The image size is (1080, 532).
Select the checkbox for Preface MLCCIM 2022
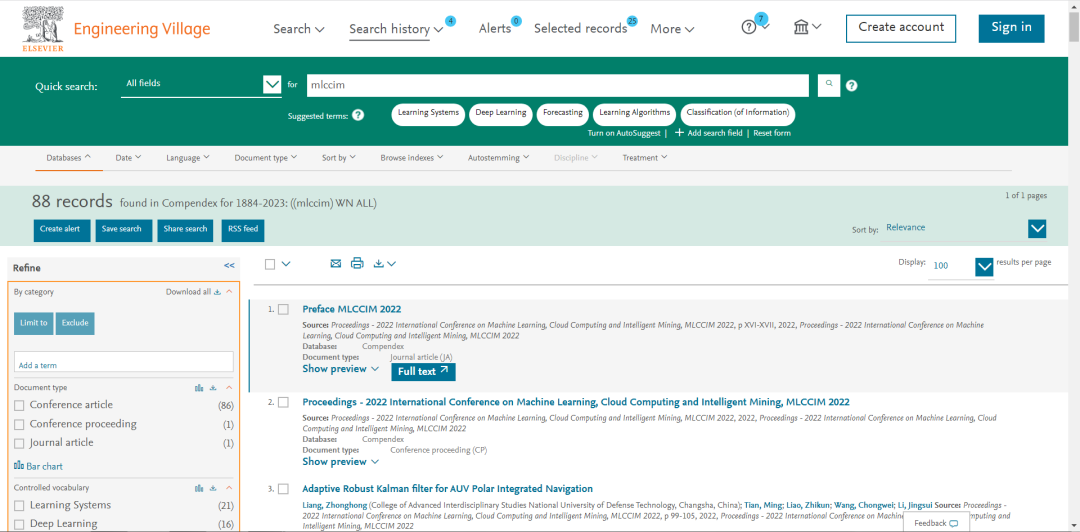[x=283, y=309]
